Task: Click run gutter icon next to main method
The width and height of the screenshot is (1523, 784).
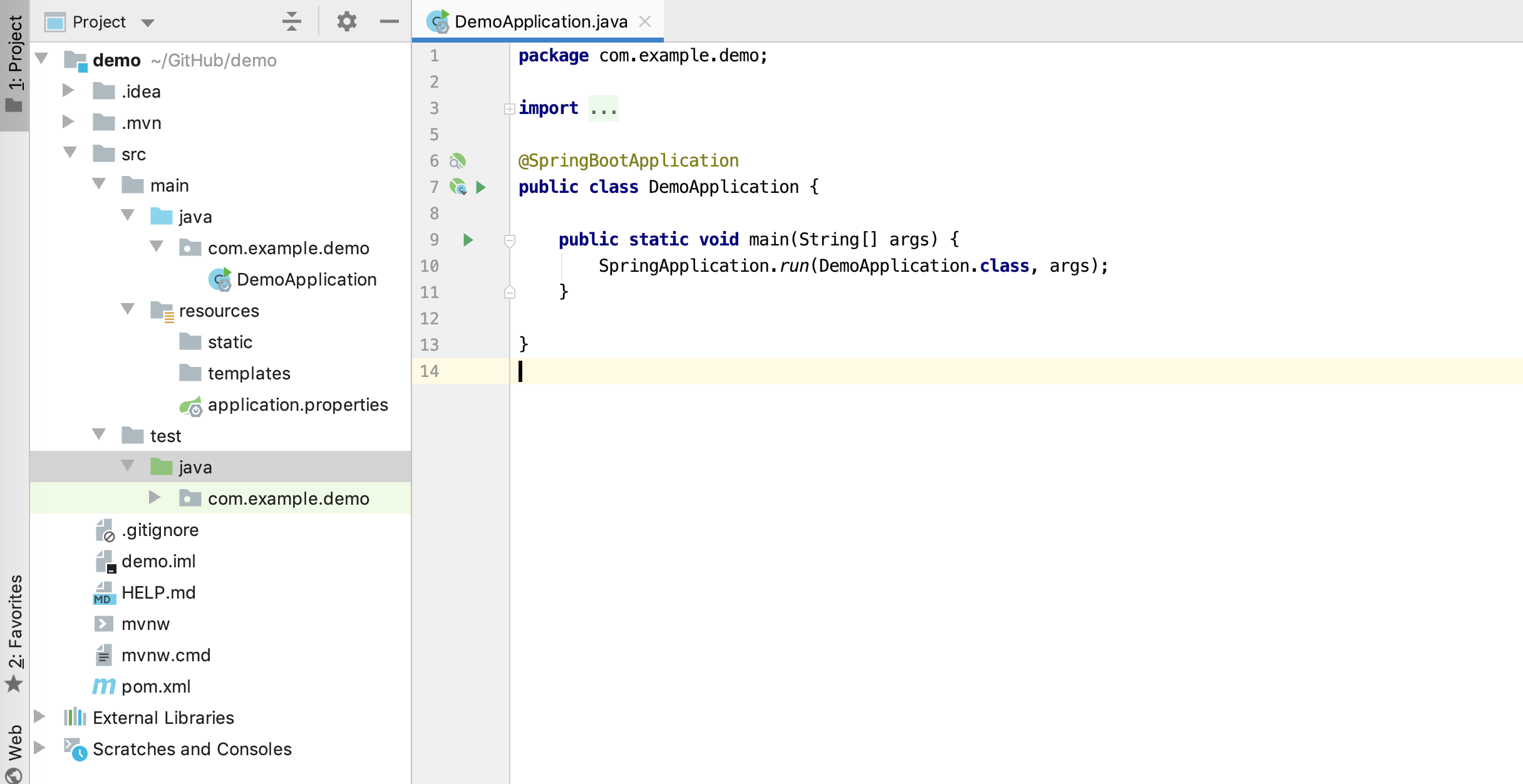Action: [468, 240]
